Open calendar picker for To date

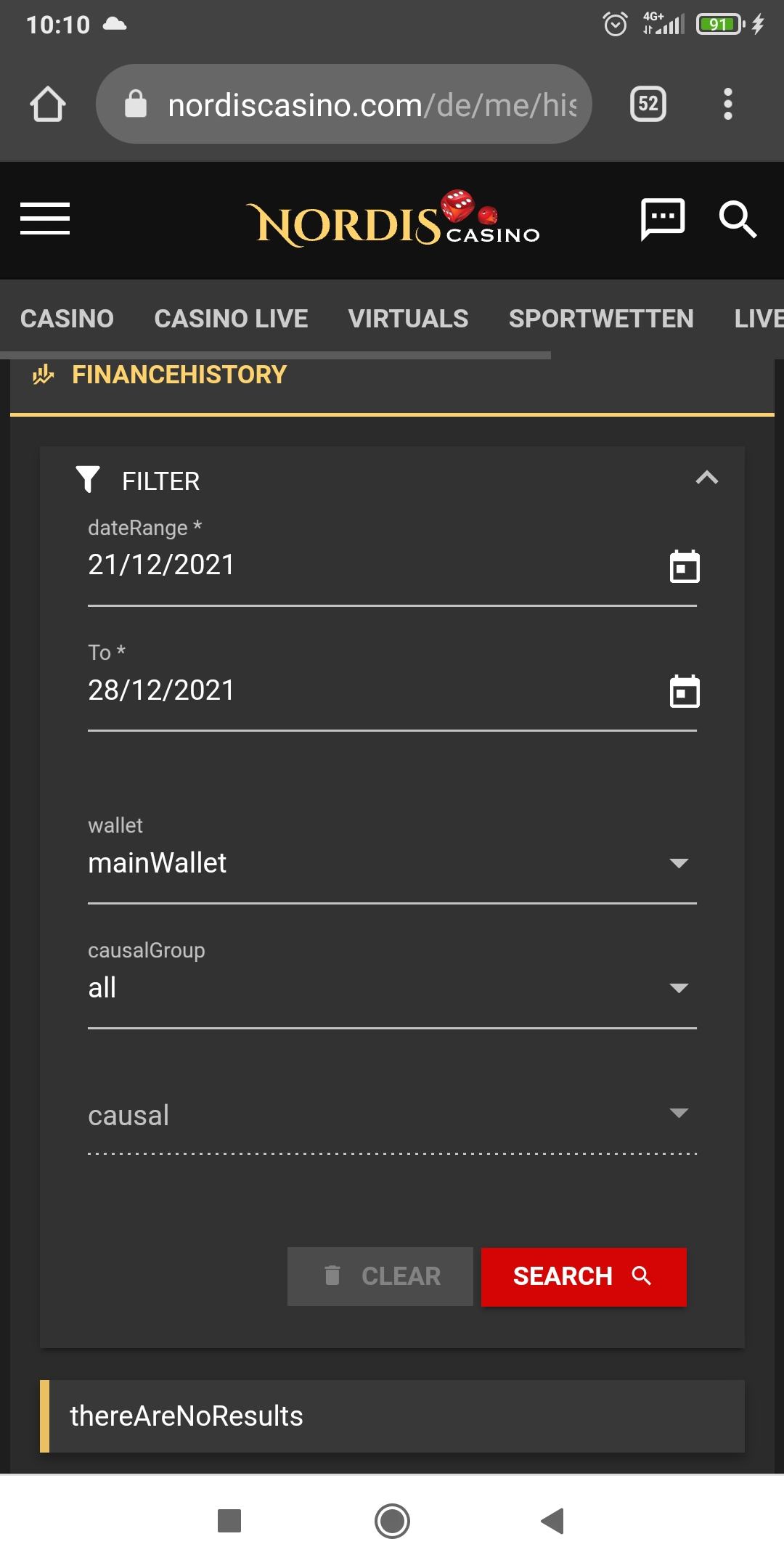pos(684,692)
